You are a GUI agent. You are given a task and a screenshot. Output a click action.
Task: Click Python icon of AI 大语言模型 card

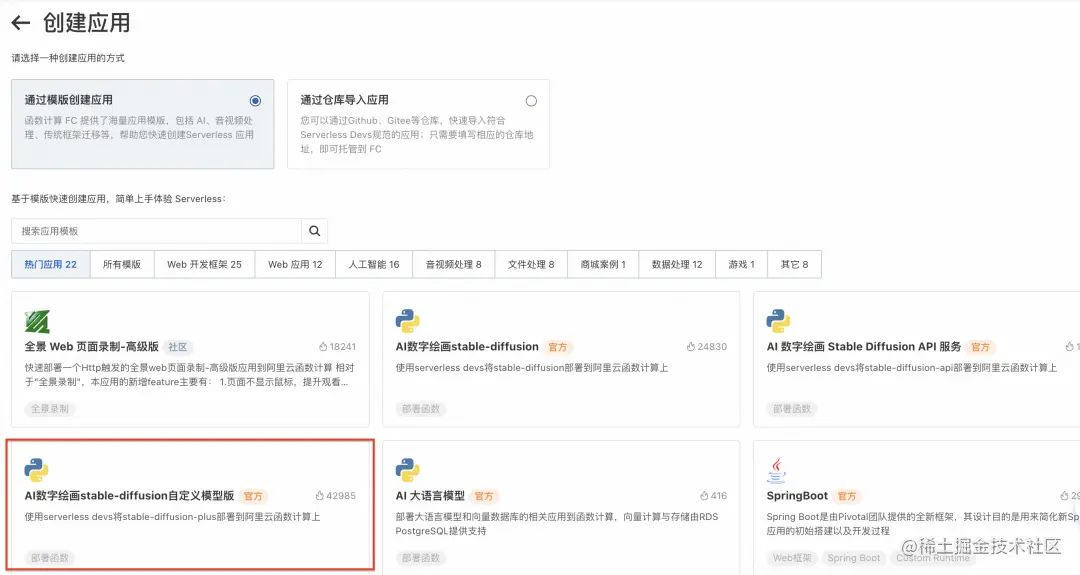pyautogui.click(x=408, y=470)
